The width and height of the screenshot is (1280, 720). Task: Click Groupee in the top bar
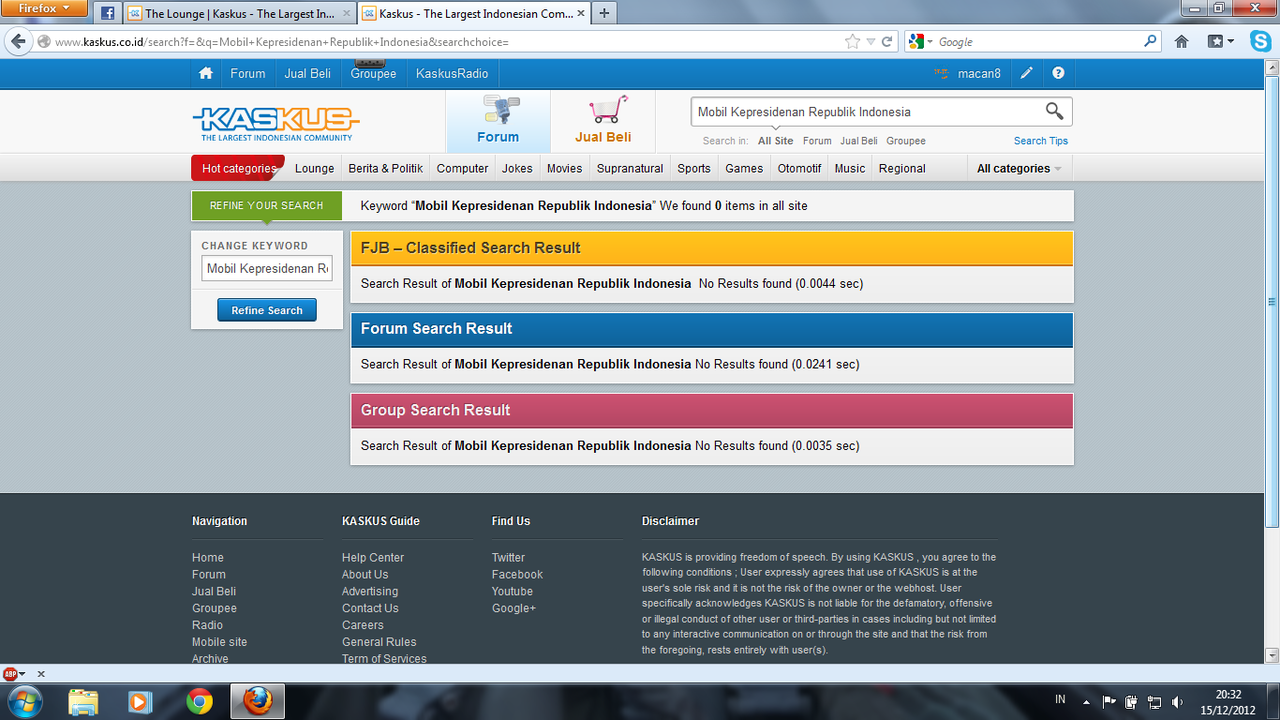tap(373, 73)
